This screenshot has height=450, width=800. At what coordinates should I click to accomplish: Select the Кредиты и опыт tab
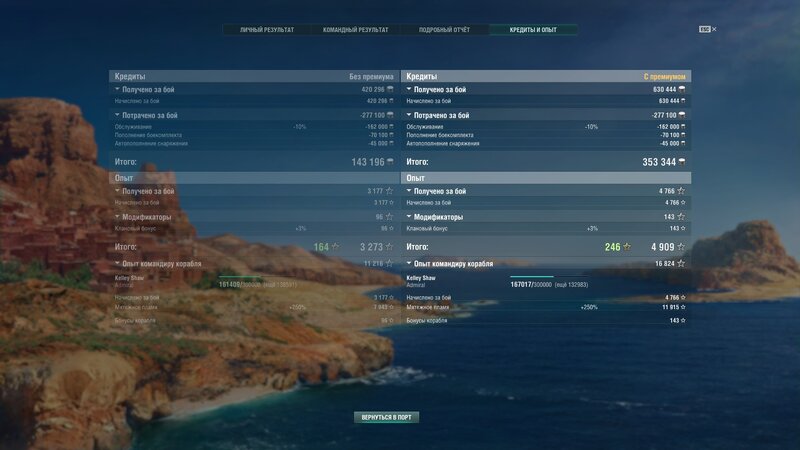coord(533,30)
